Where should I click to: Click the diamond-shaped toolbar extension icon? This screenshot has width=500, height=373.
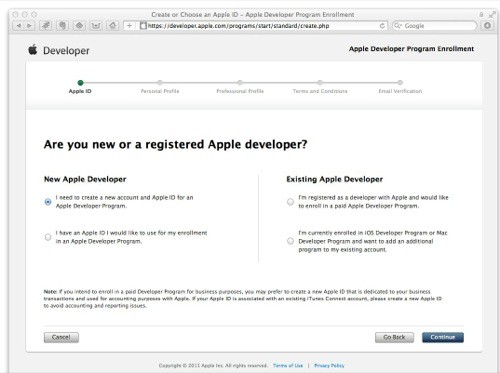tap(79, 26)
